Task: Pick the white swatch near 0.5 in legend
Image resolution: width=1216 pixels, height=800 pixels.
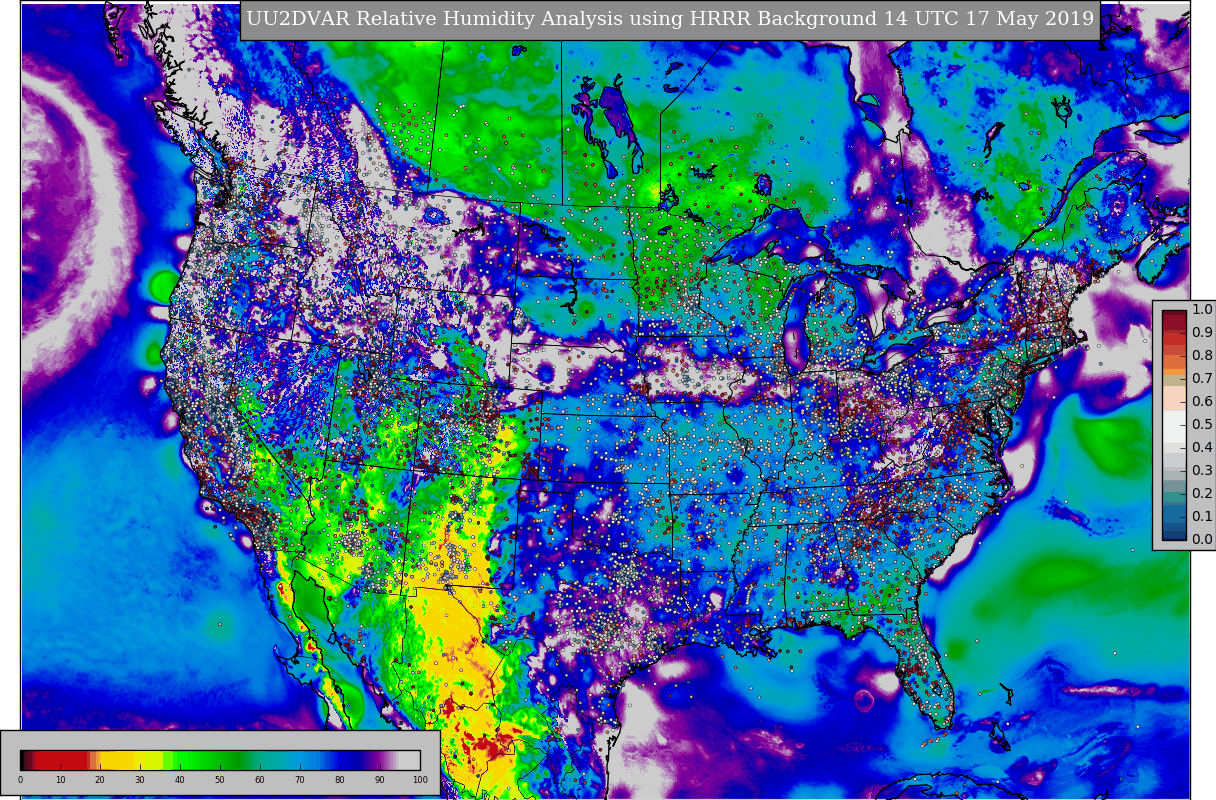Action: tap(1174, 427)
